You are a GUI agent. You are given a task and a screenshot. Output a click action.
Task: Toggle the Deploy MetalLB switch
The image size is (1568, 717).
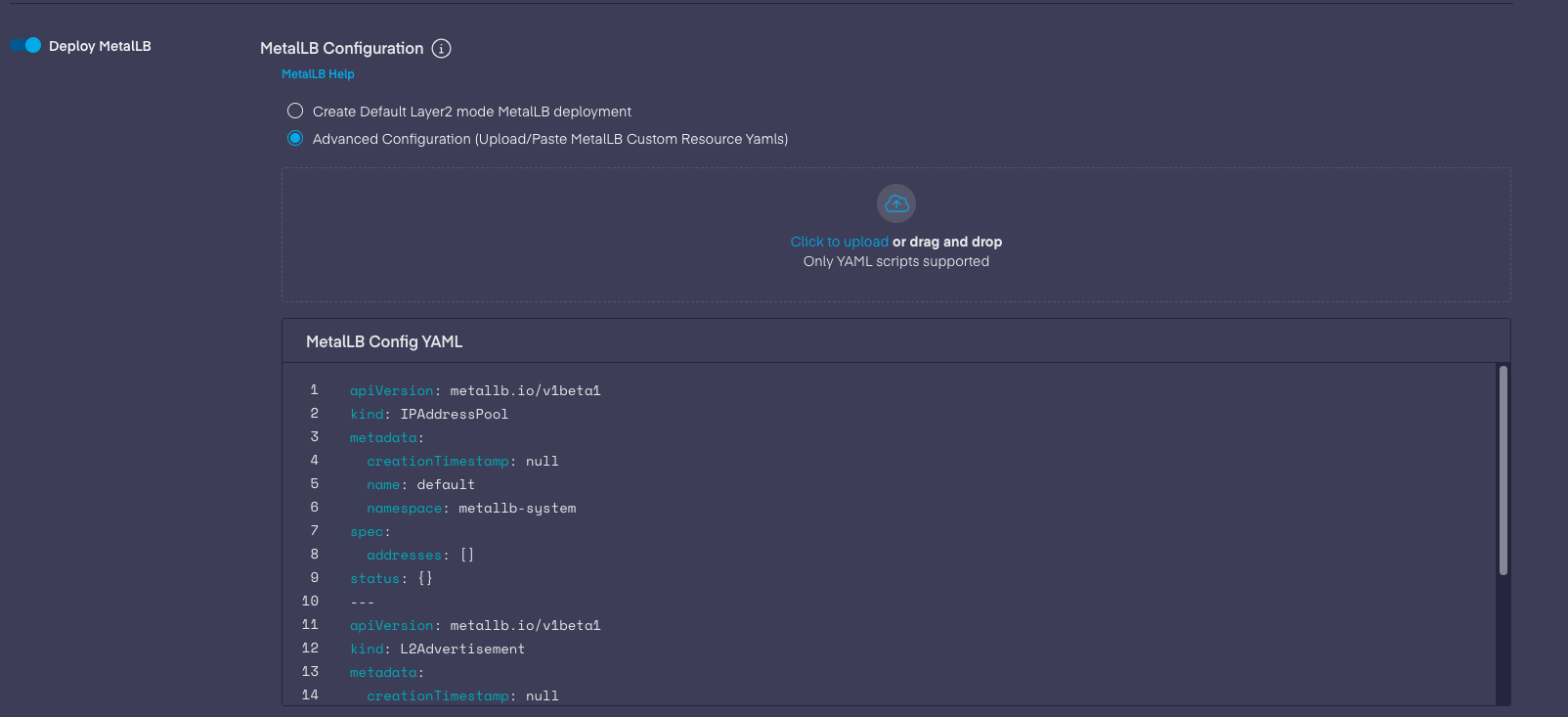(x=26, y=46)
